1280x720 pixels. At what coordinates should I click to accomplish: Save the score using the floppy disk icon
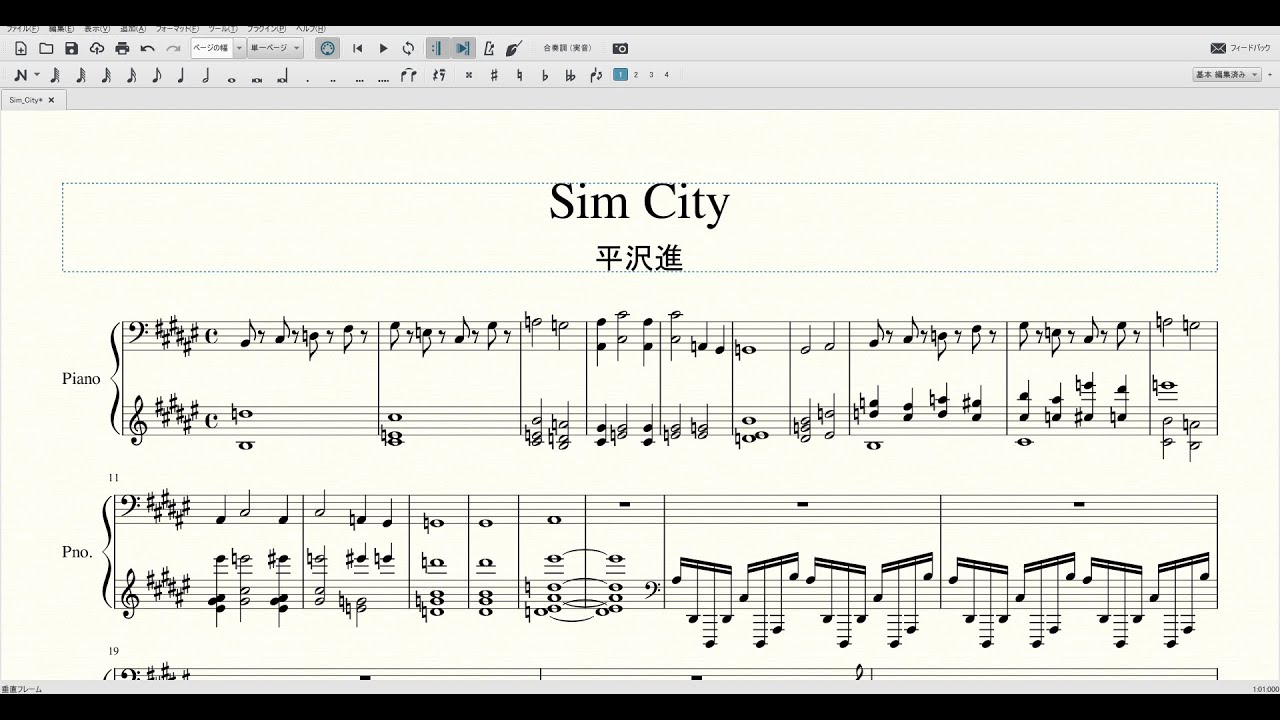(71, 48)
